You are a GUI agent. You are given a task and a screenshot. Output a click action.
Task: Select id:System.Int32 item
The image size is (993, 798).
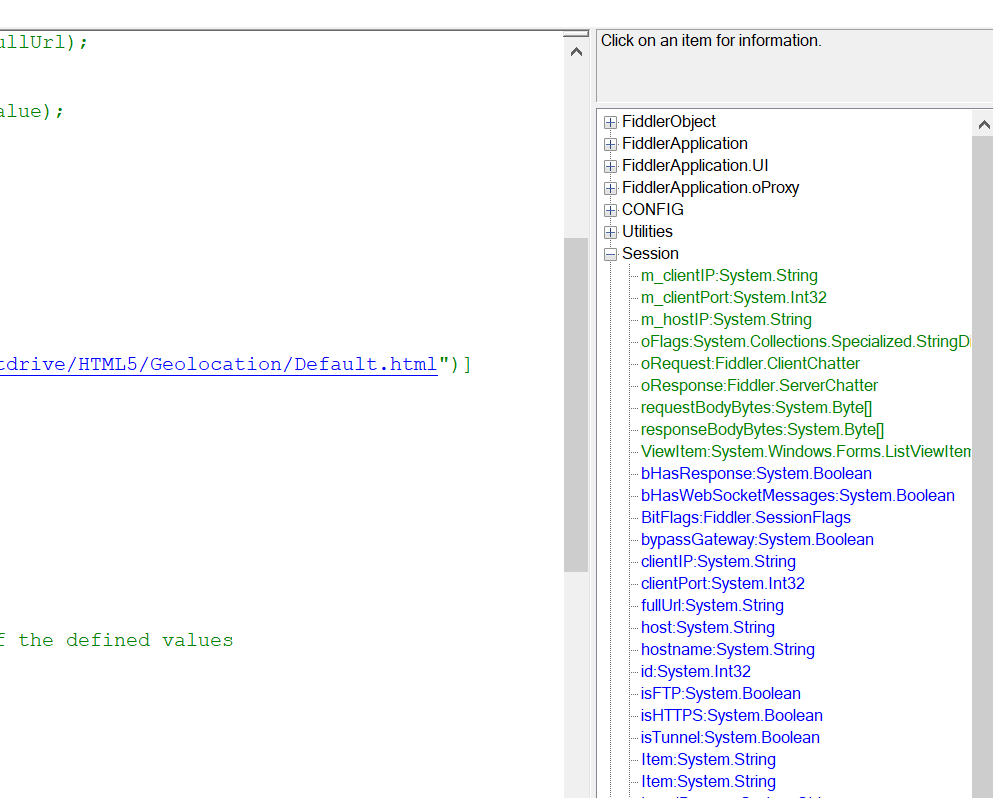coord(696,672)
